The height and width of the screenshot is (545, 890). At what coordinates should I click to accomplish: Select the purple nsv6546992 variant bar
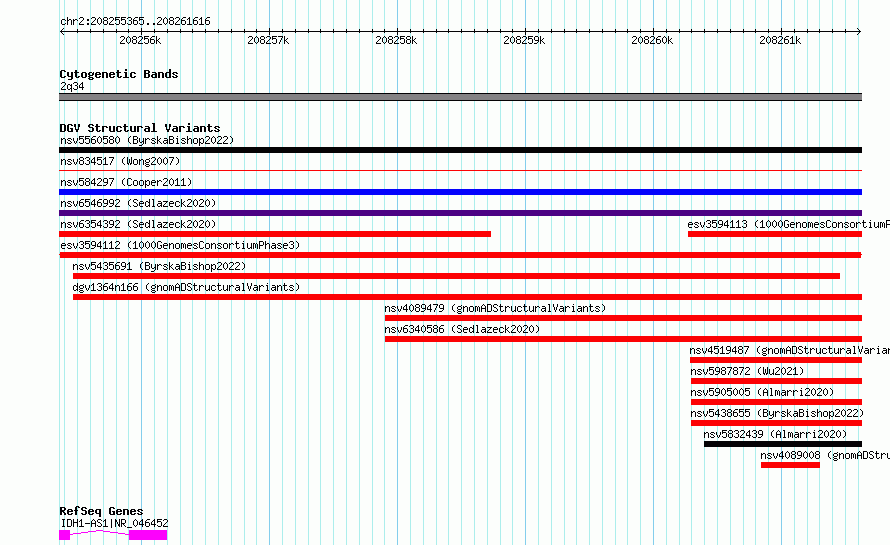460,213
